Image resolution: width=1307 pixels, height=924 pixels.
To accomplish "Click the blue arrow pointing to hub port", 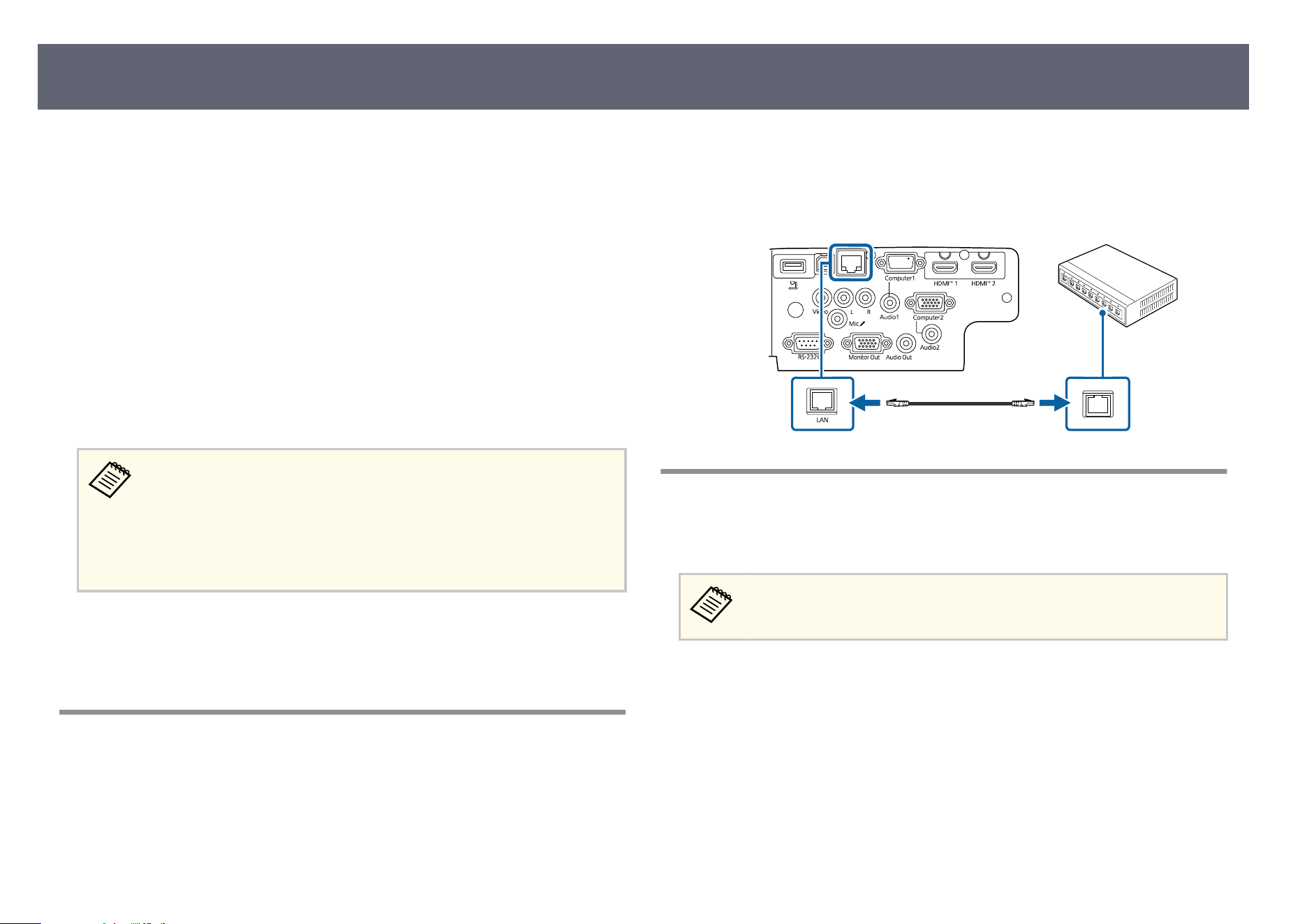I will coord(1054,403).
